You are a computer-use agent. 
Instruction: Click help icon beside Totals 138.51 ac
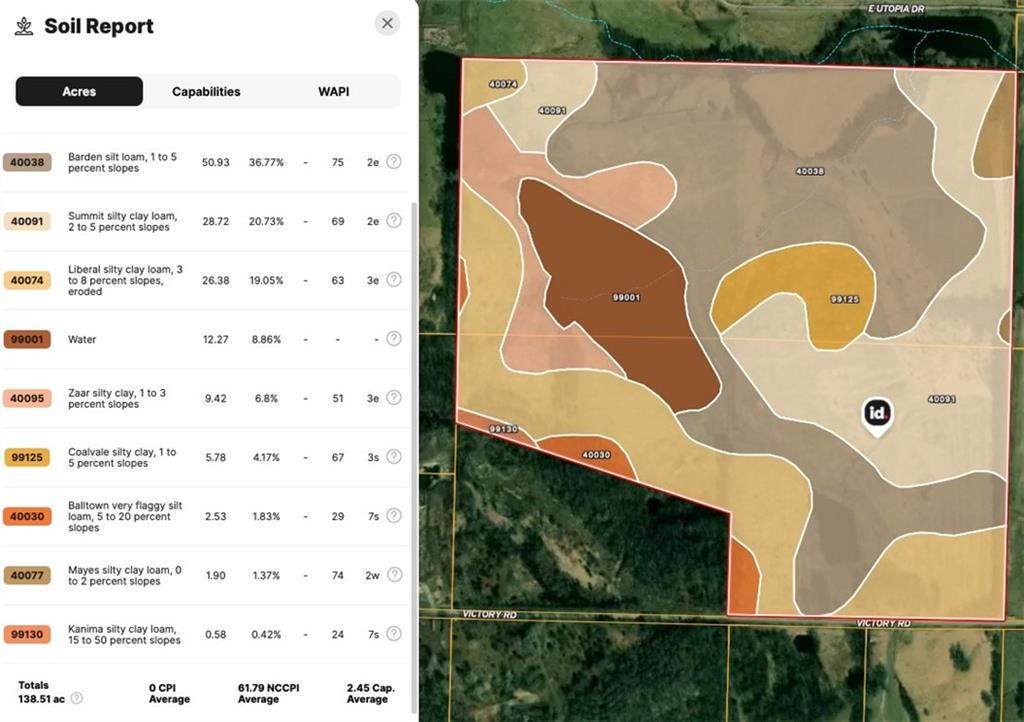point(76,698)
